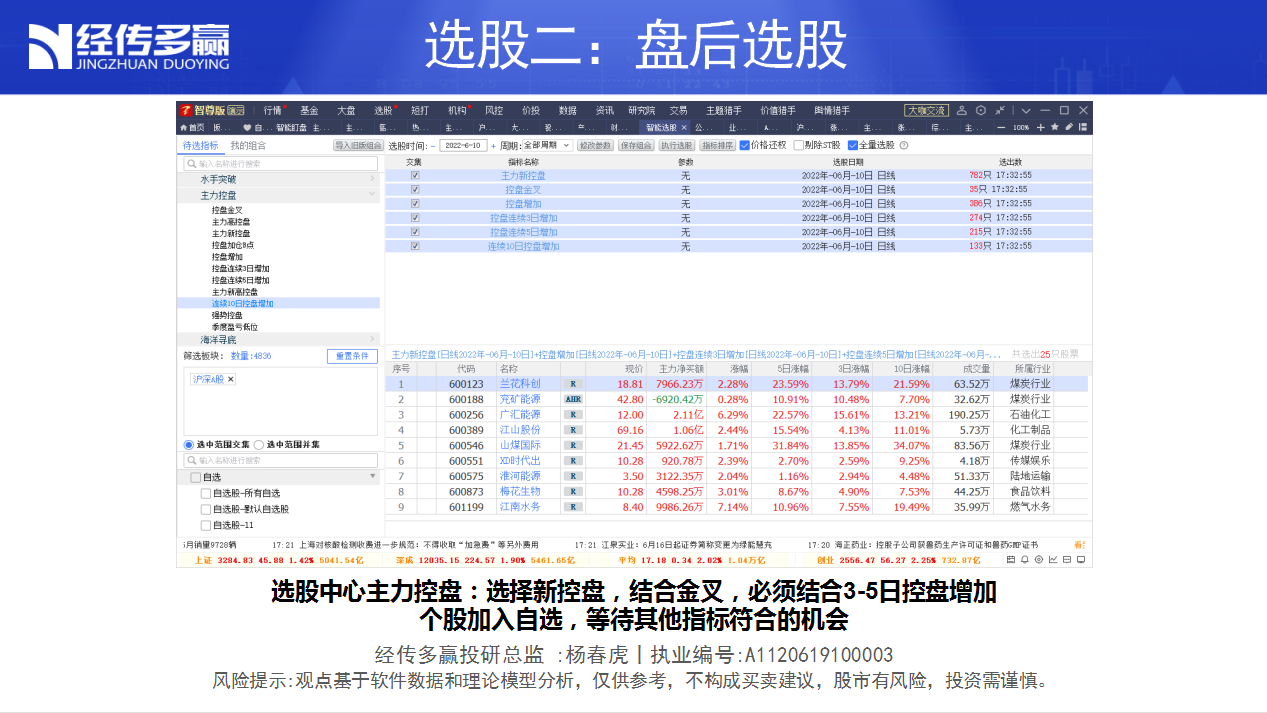1267x713 pixels.
Task: Click the 首页 home tab icon
Action: (x=184, y=128)
